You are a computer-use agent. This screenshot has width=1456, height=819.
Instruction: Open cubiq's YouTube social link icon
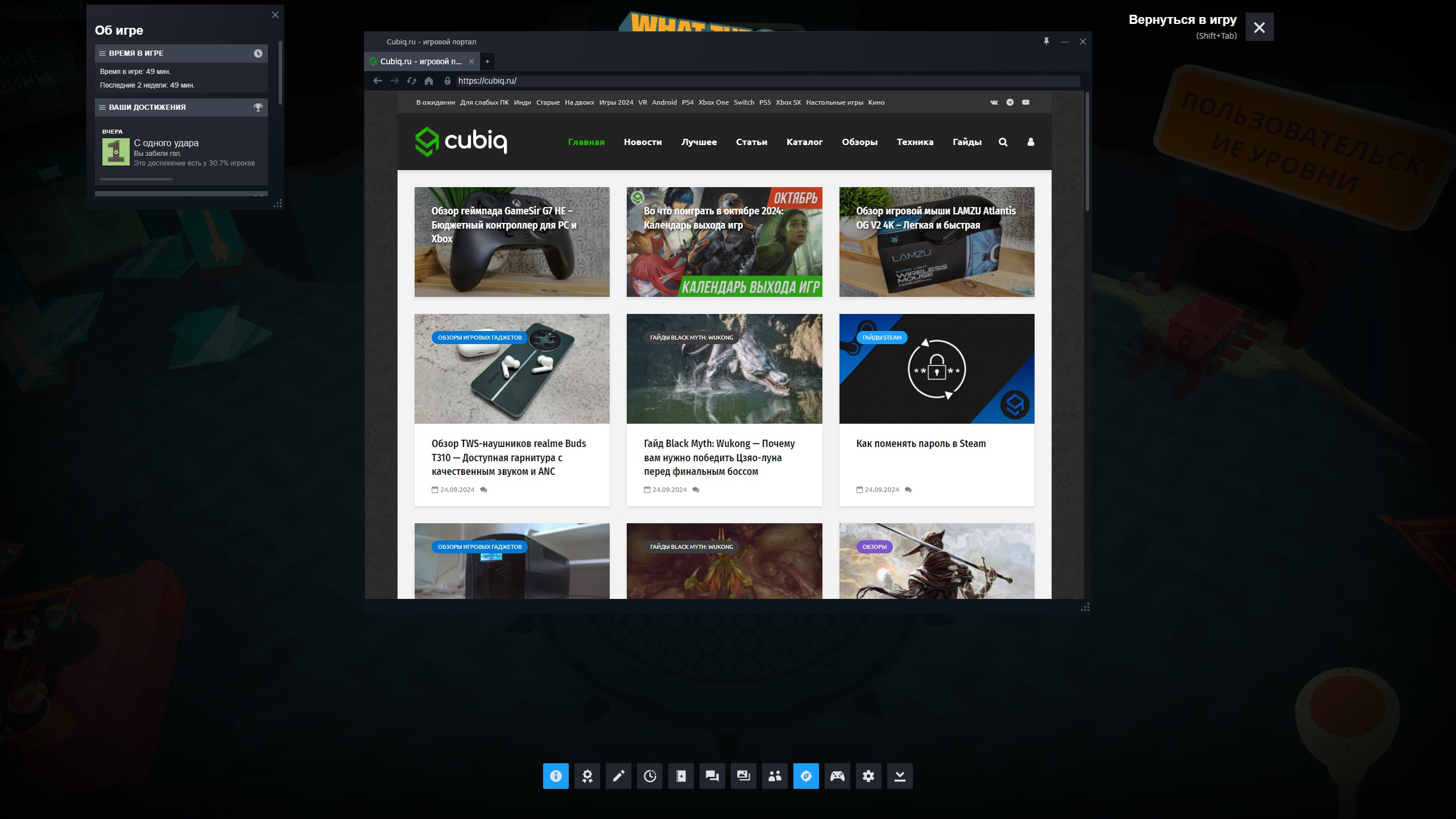1025,102
